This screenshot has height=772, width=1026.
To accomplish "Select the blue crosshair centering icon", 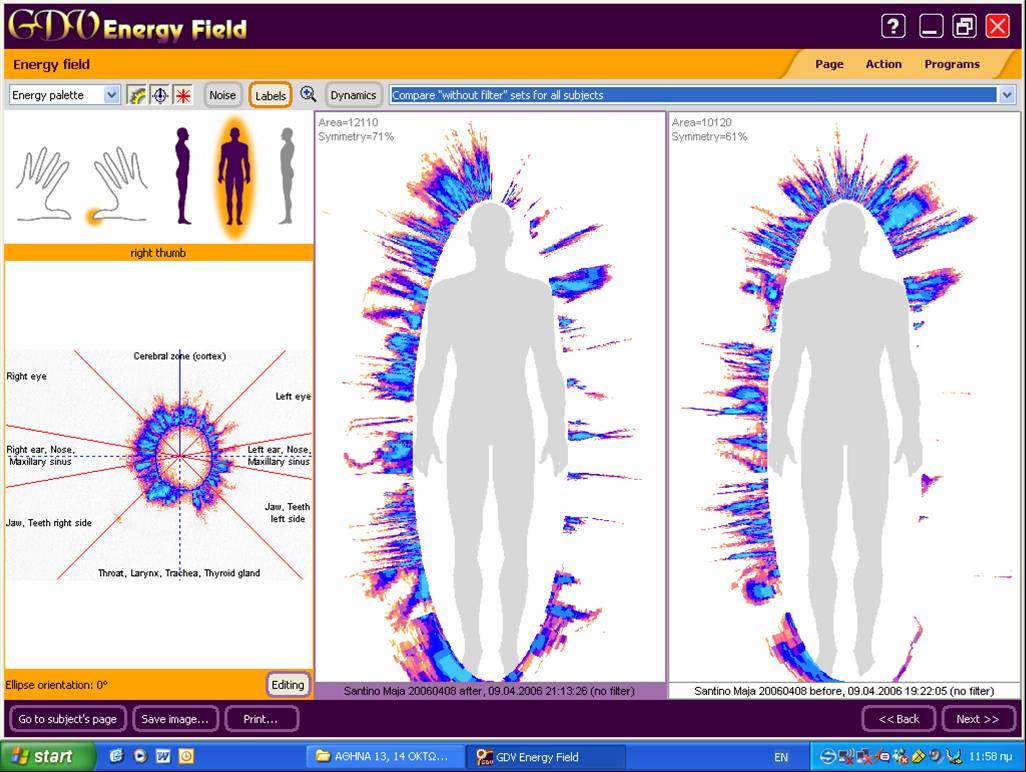I will click(x=160, y=95).
